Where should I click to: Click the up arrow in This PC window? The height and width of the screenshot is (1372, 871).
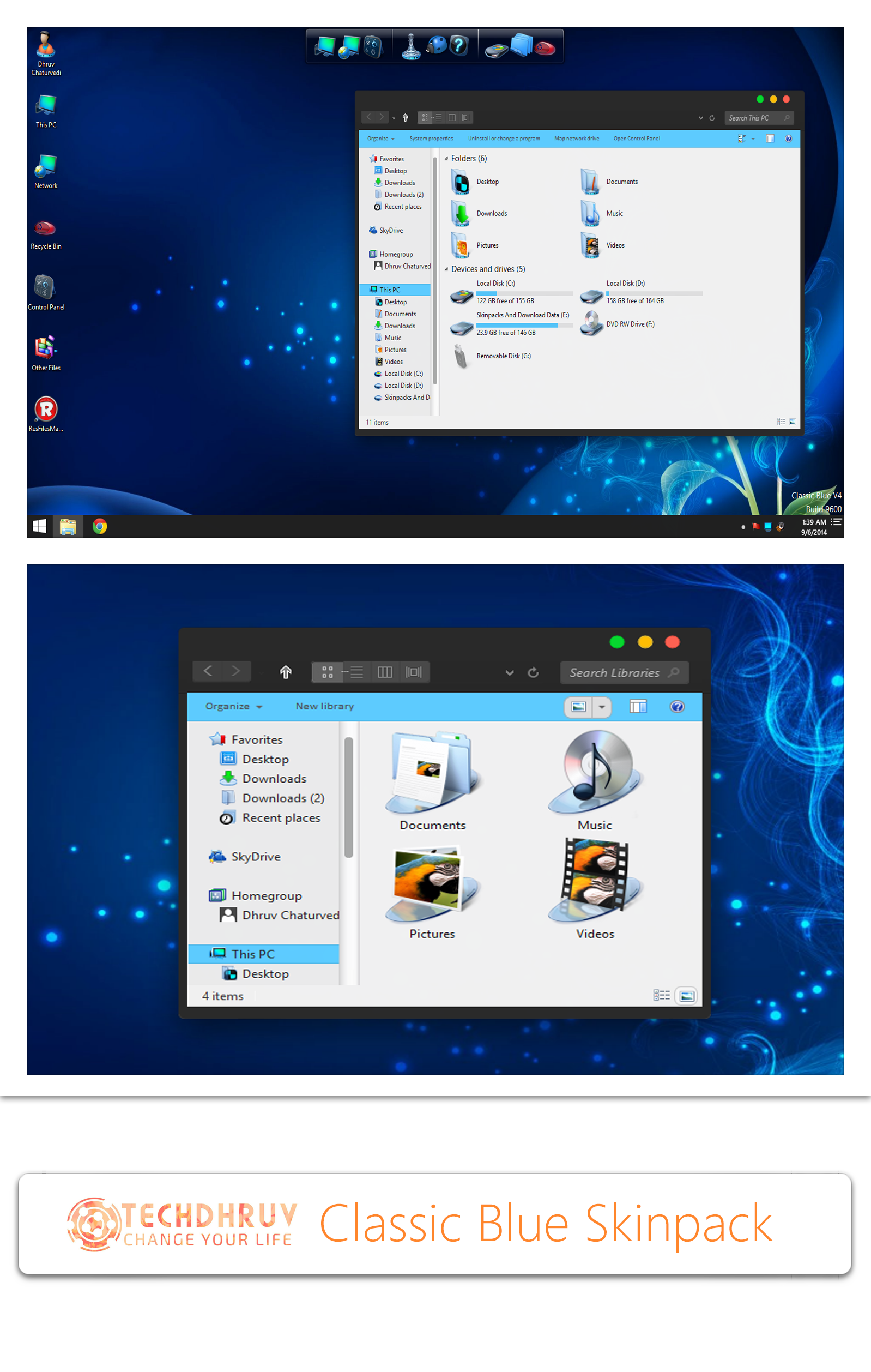[x=406, y=117]
